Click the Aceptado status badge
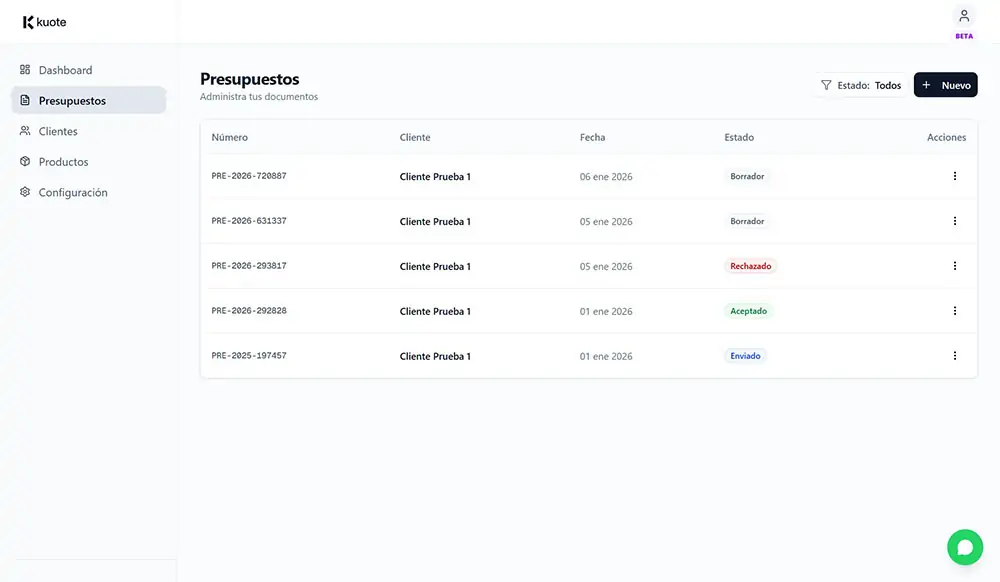Image resolution: width=1000 pixels, height=582 pixels. (748, 311)
